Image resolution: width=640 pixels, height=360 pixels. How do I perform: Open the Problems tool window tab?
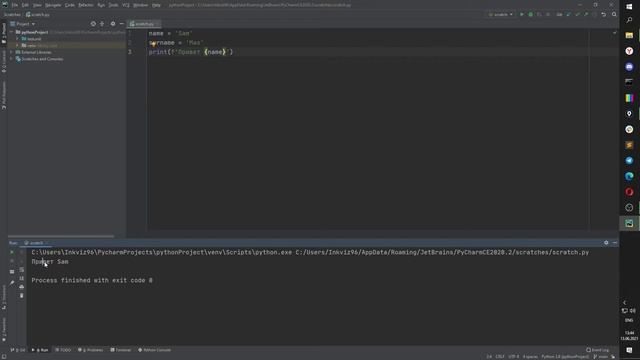pos(91,350)
